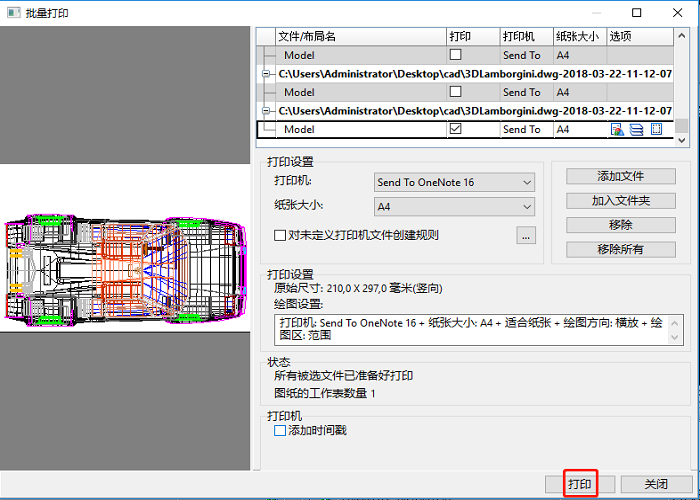Click the file list scrollbar thumb

click(x=681, y=125)
